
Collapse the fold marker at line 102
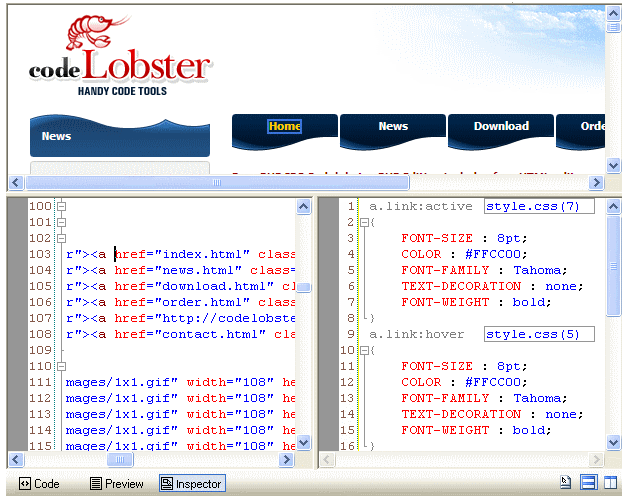pos(61,238)
